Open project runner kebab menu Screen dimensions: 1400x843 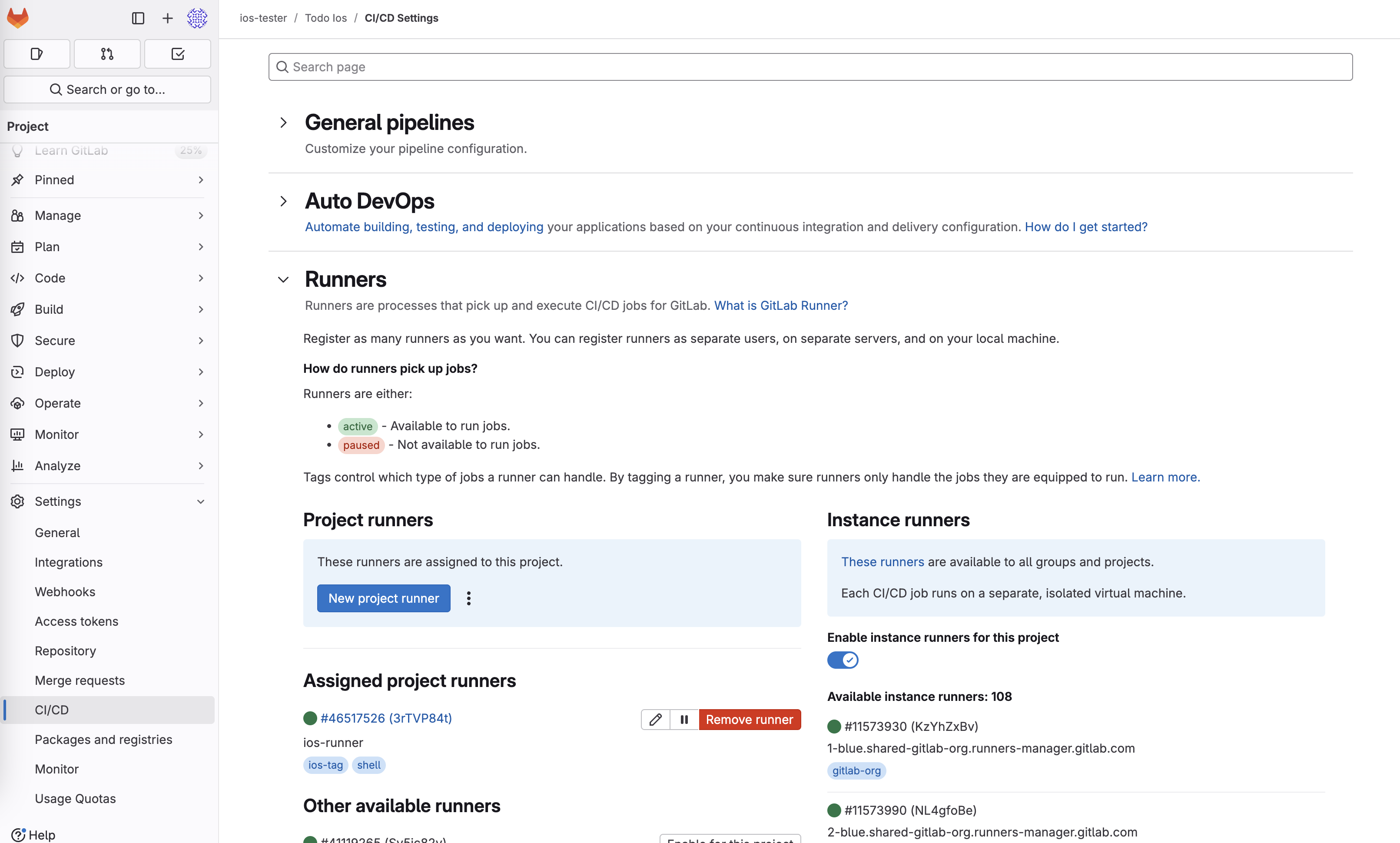468,598
